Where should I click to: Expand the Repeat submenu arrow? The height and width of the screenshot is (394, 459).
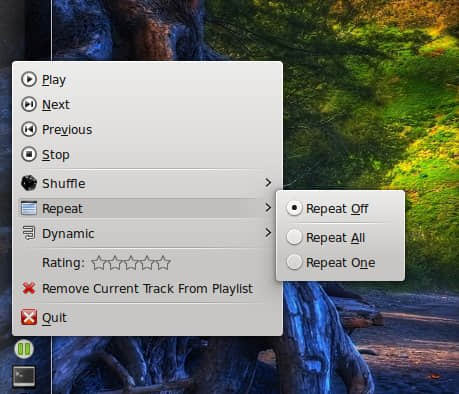pos(268,208)
